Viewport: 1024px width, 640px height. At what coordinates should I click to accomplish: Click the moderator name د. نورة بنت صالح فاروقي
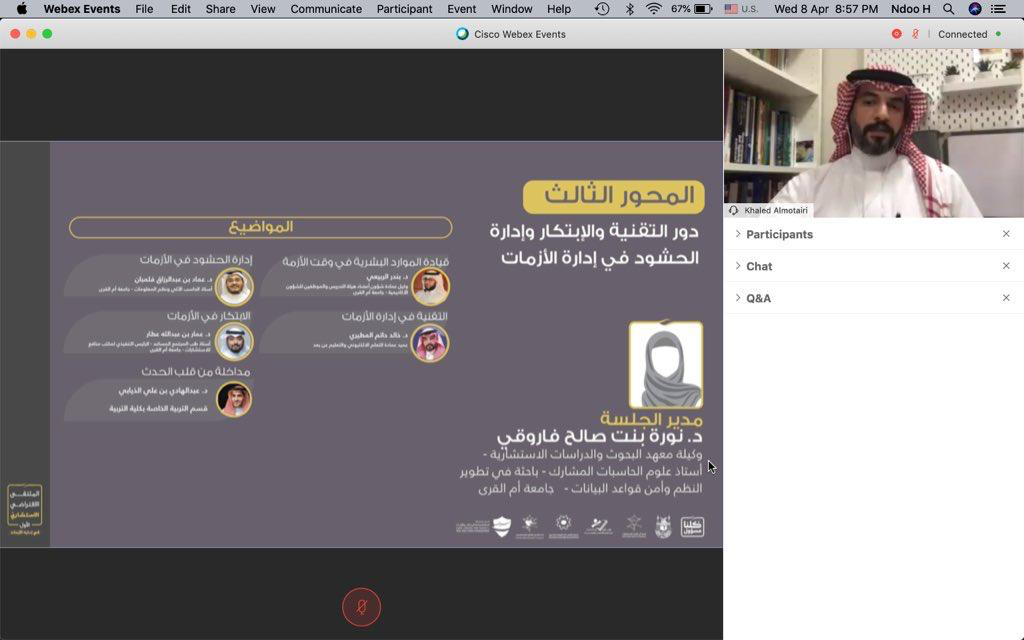(600, 436)
